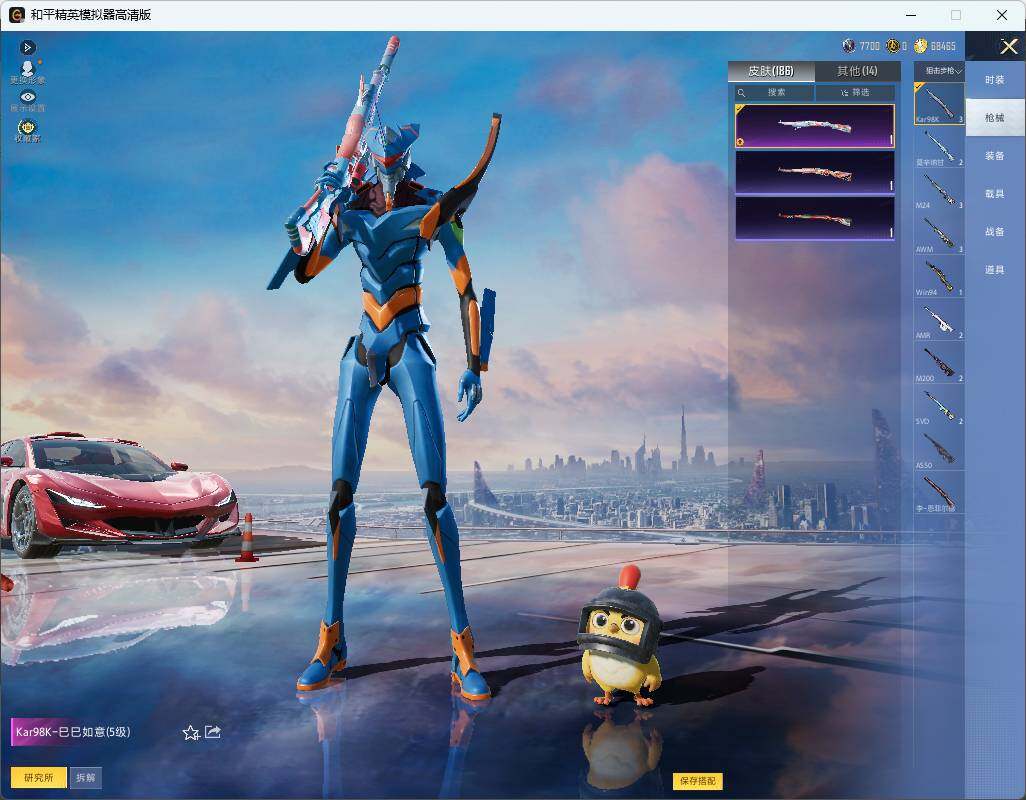Share the skin using the share icon
Image resolution: width=1026 pixels, height=800 pixels.
click(213, 732)
